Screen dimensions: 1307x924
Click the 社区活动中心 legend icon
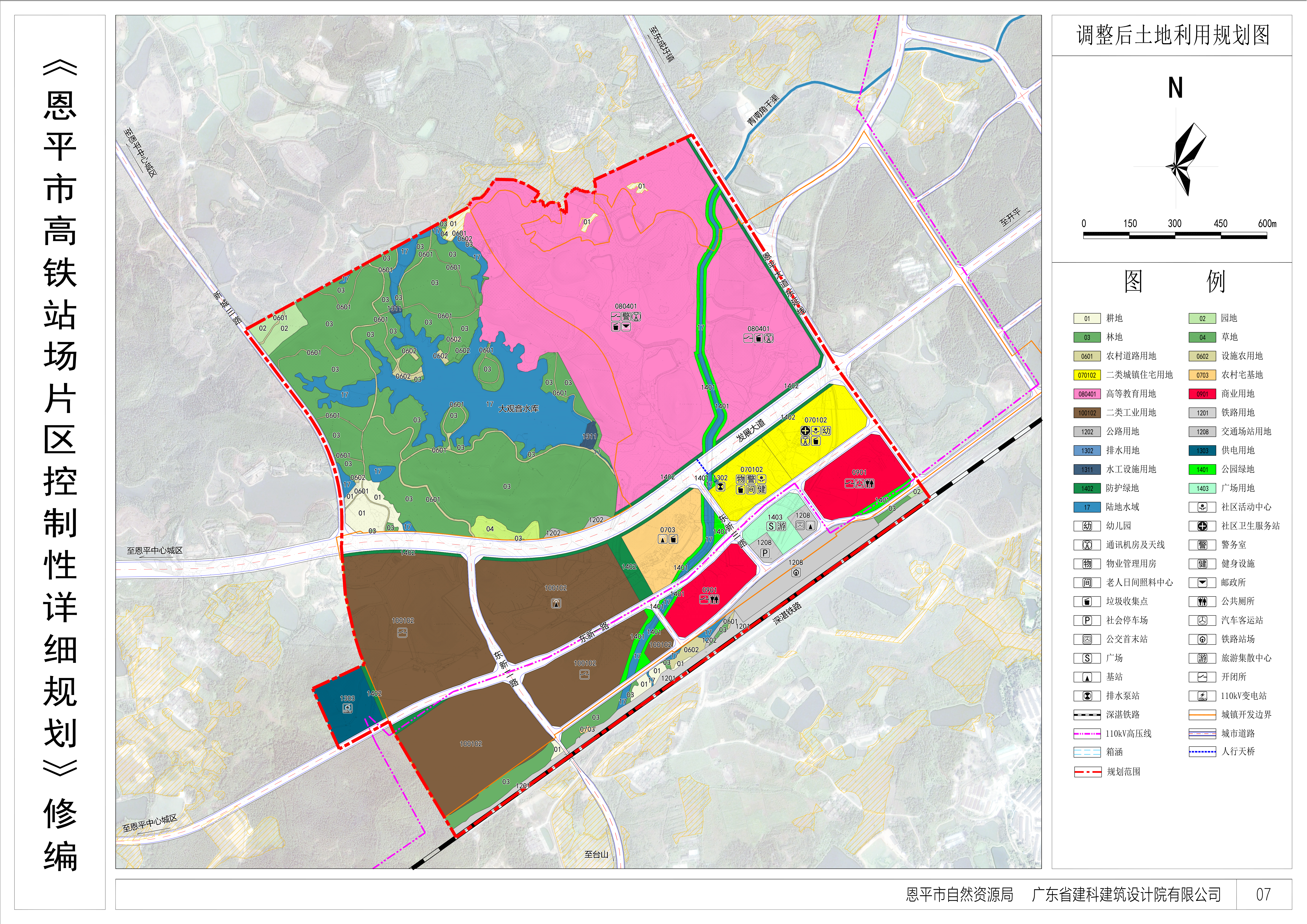pos(1202,507)
